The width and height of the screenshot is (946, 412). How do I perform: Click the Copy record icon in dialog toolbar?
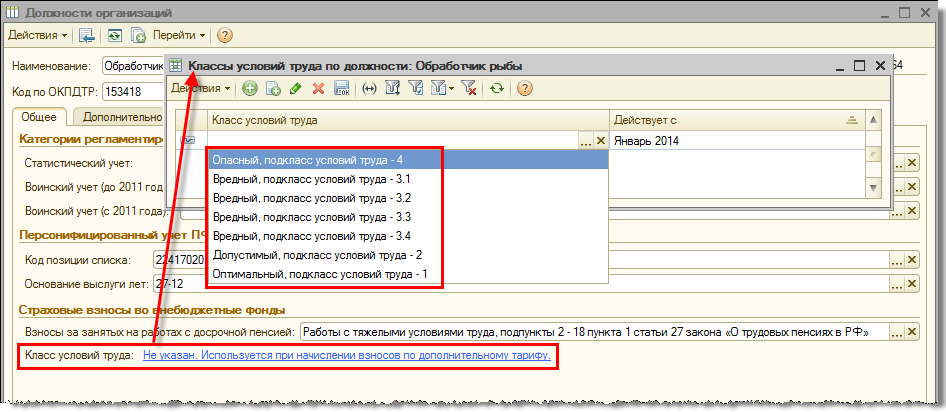click(271, 89)
